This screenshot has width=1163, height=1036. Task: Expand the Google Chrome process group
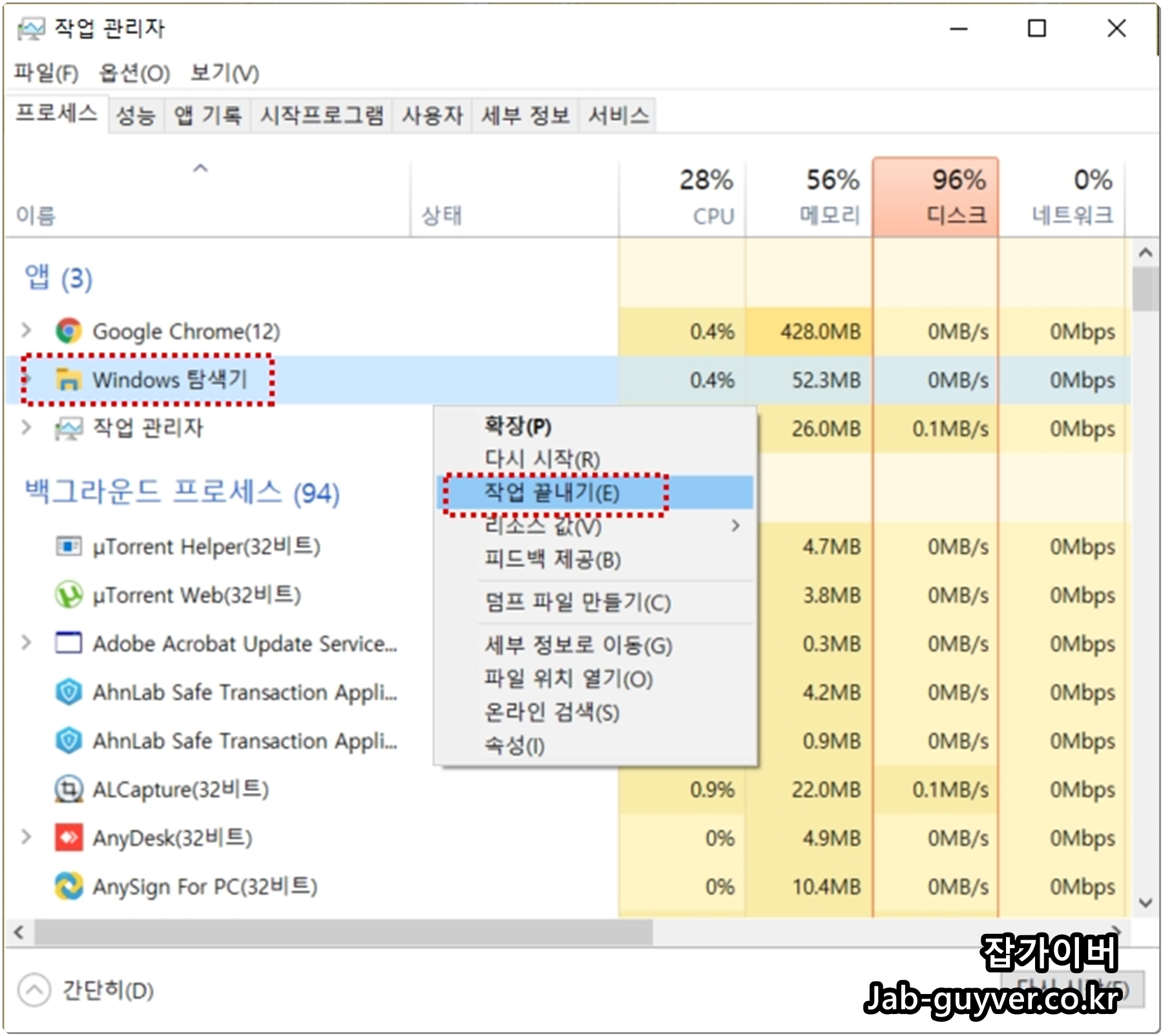pos(26,331)
